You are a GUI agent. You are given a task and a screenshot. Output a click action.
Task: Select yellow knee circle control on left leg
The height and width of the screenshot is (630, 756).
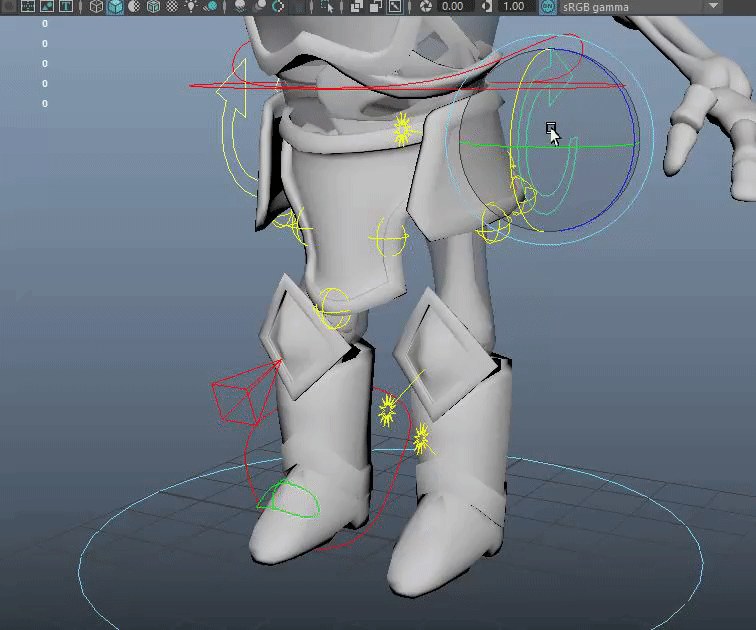point(333,308)
